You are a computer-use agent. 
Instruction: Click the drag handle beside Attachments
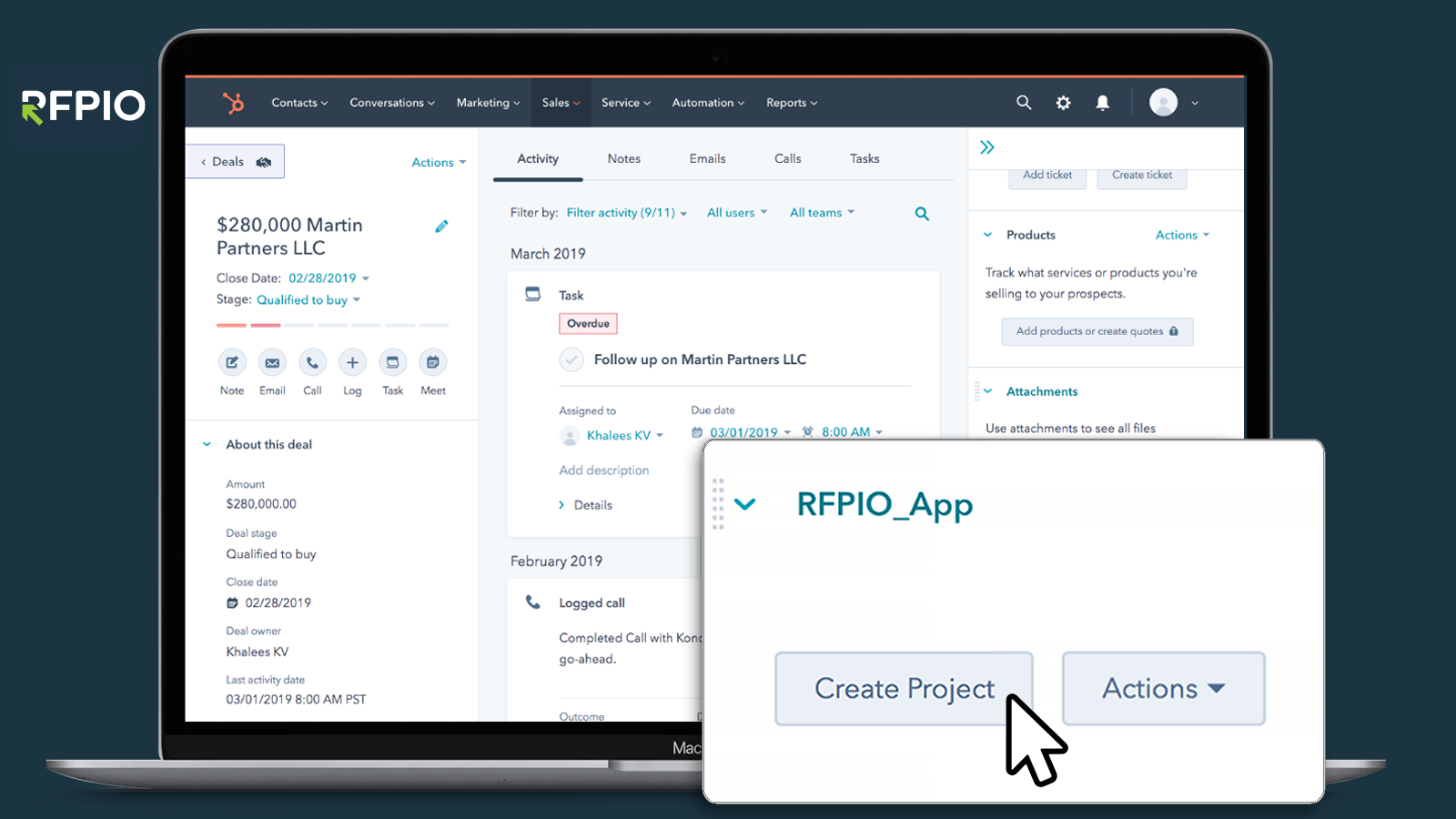977,391
